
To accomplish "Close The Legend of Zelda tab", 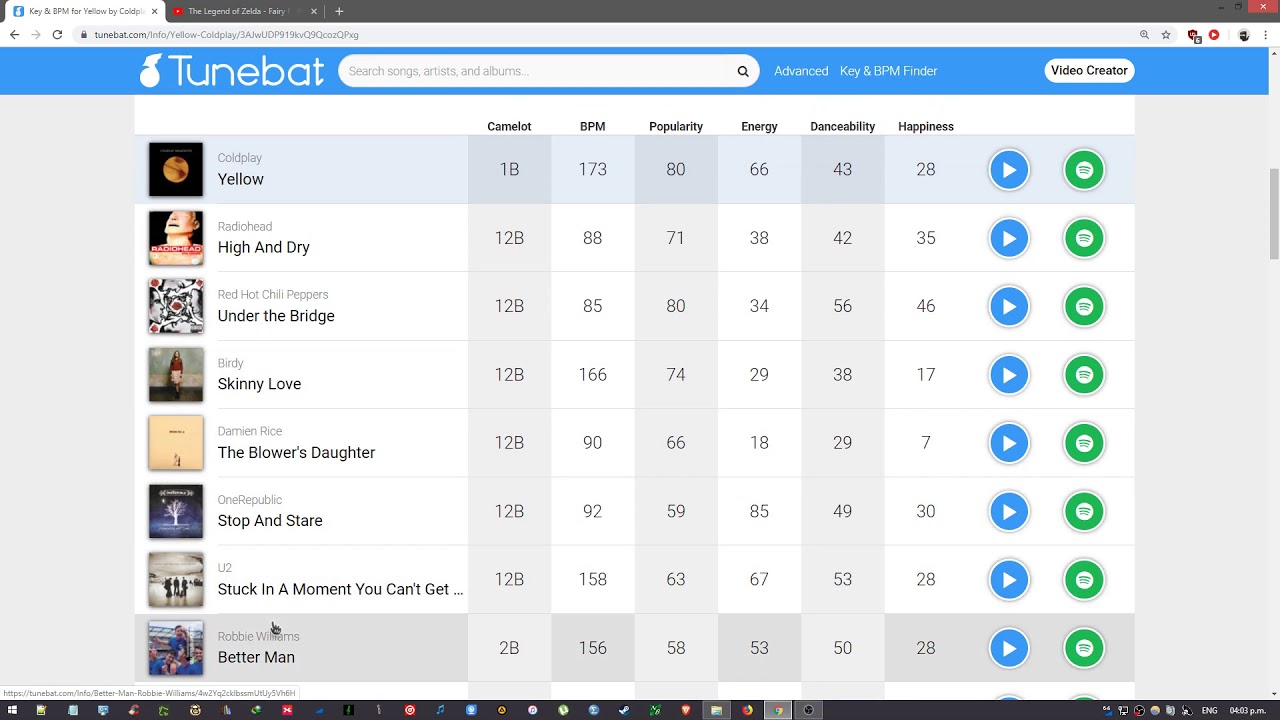I will coord(314,11).
